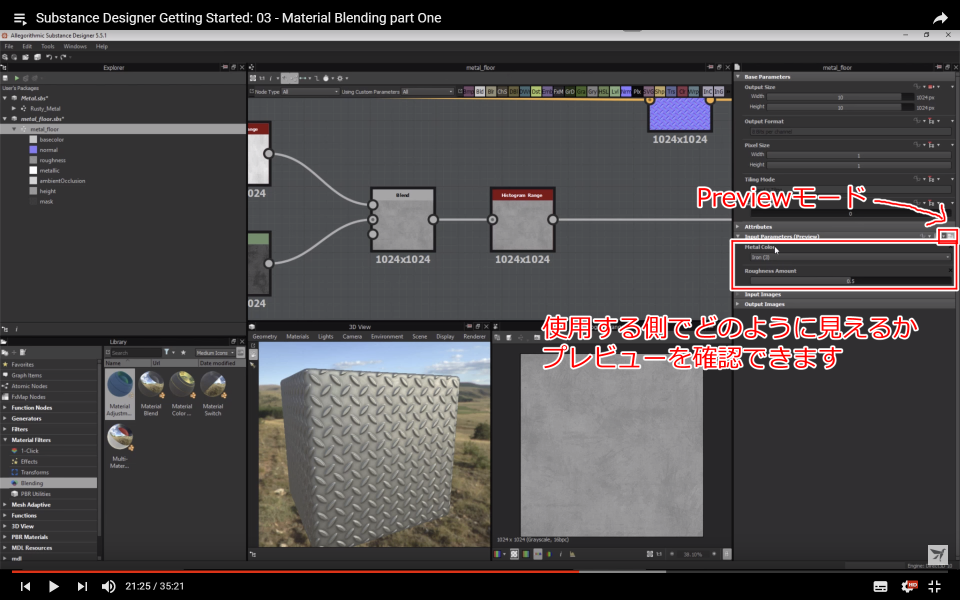The image size is (960, 600).
Task: Skip to next video
Action: click(82, 587)
